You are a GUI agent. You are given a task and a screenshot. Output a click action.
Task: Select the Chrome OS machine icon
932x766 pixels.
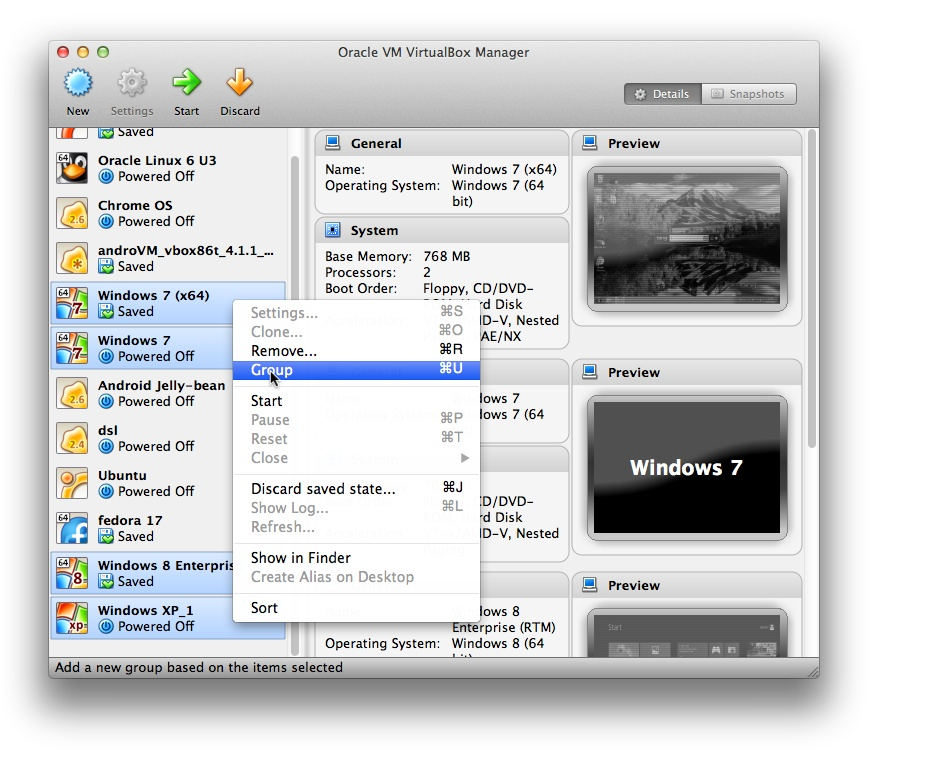tap(72, 213)
